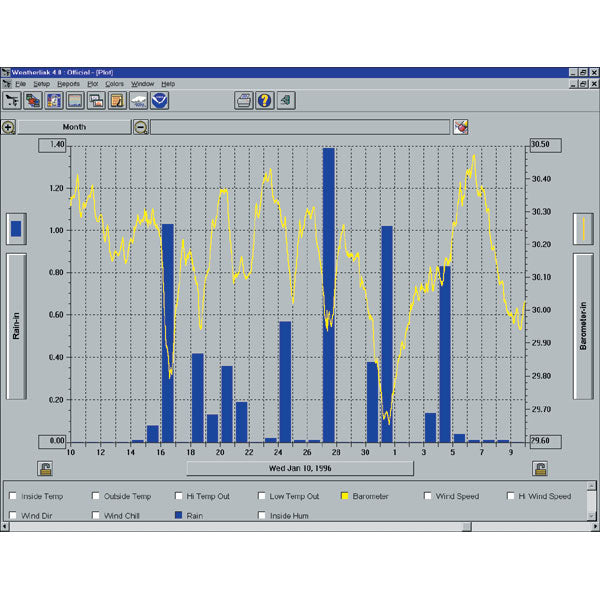The image size is (600, 600).
Task: Click the blue rain color swatch
Action: (17, 229)
